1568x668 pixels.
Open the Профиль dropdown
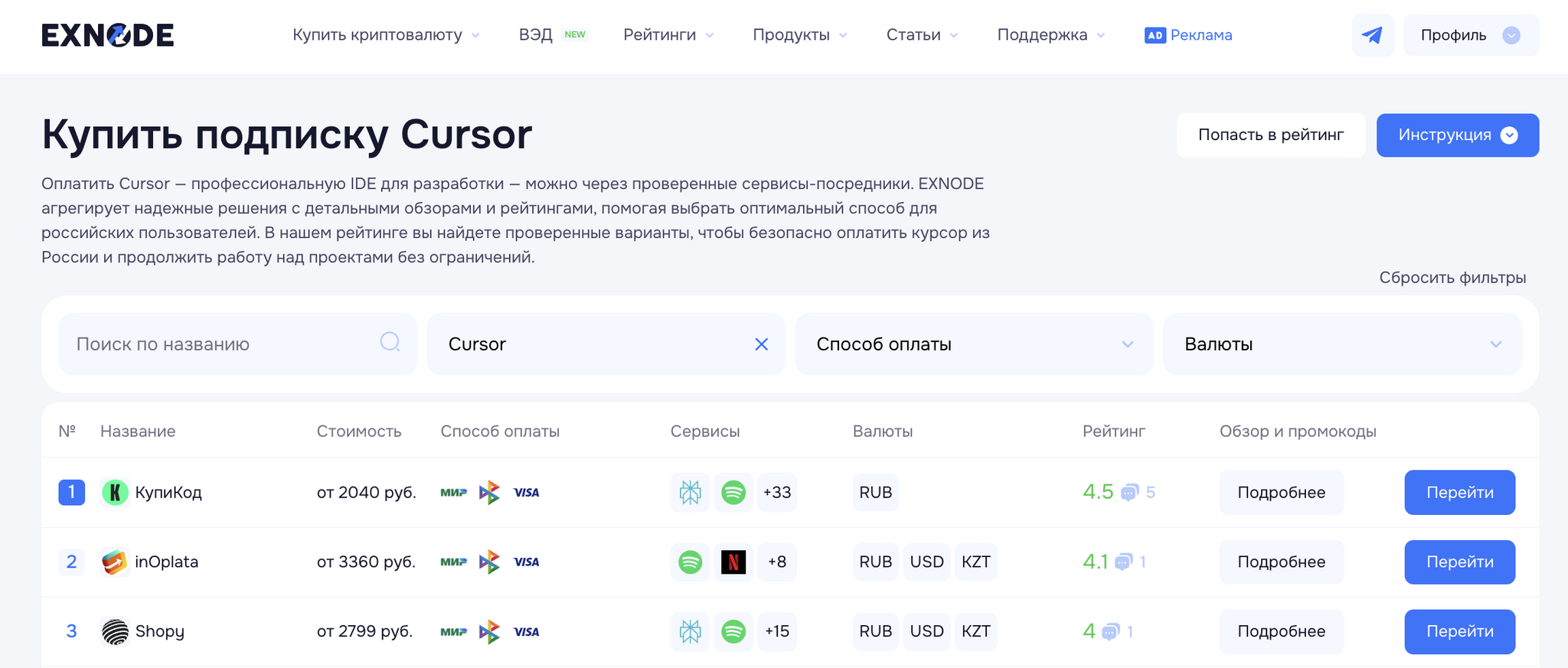tap(1470, 35)
